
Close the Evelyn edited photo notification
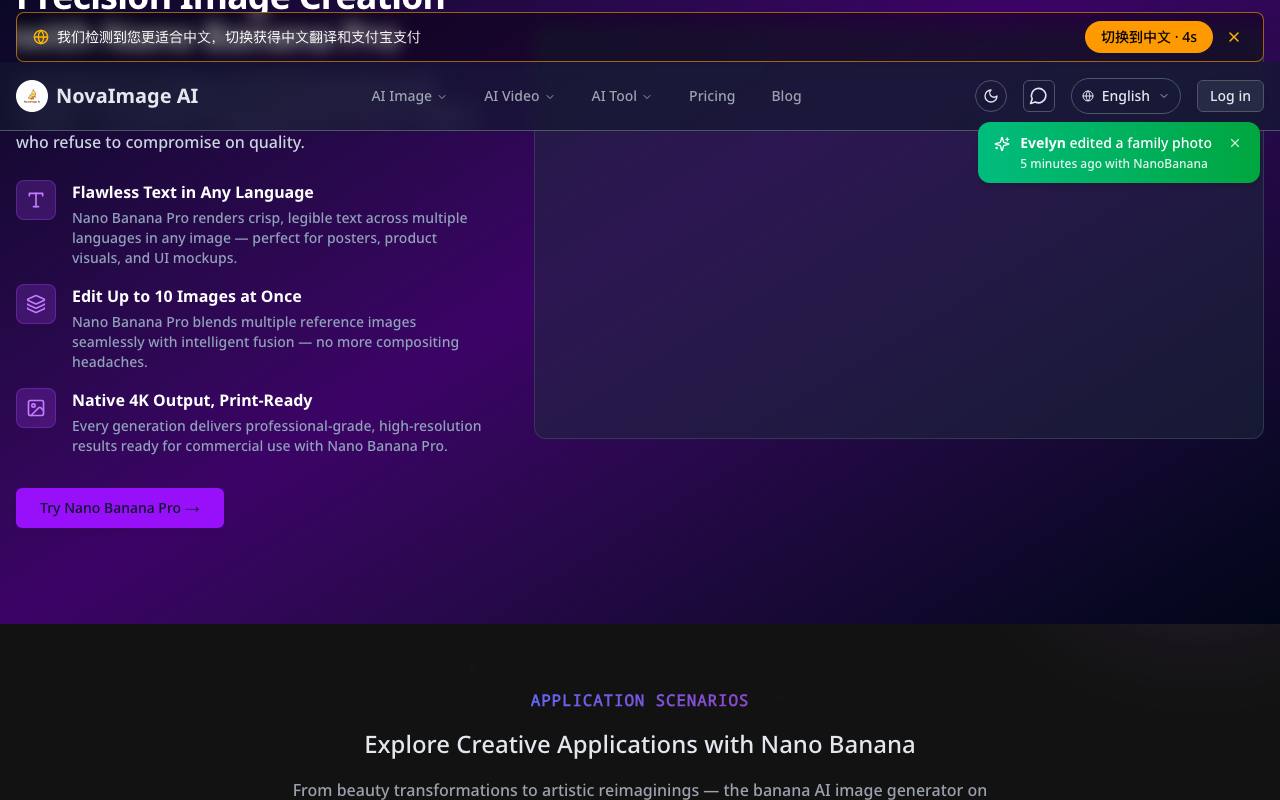click(1235, 143)
